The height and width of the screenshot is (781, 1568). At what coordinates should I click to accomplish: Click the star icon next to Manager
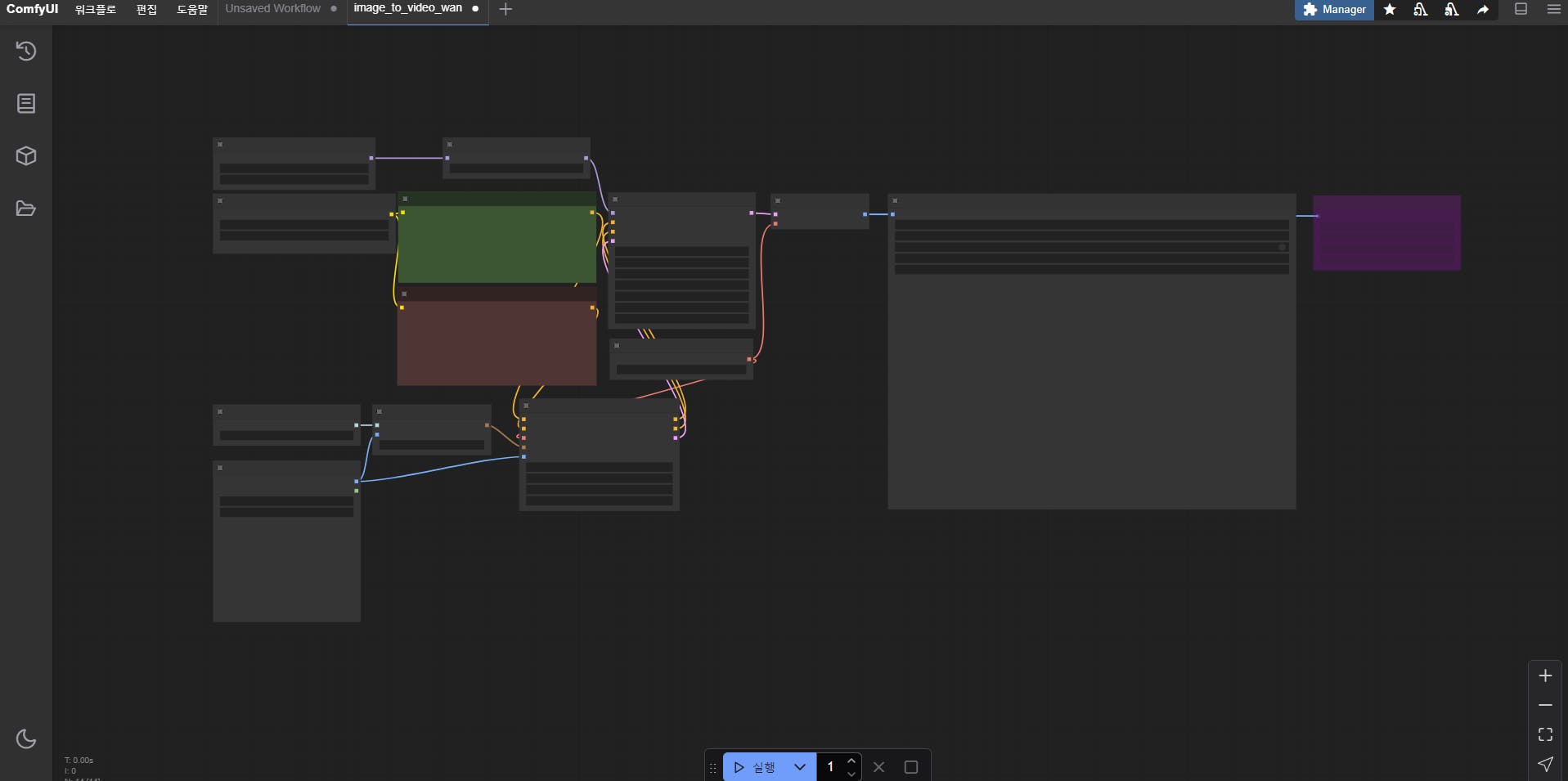(1390, 10)
